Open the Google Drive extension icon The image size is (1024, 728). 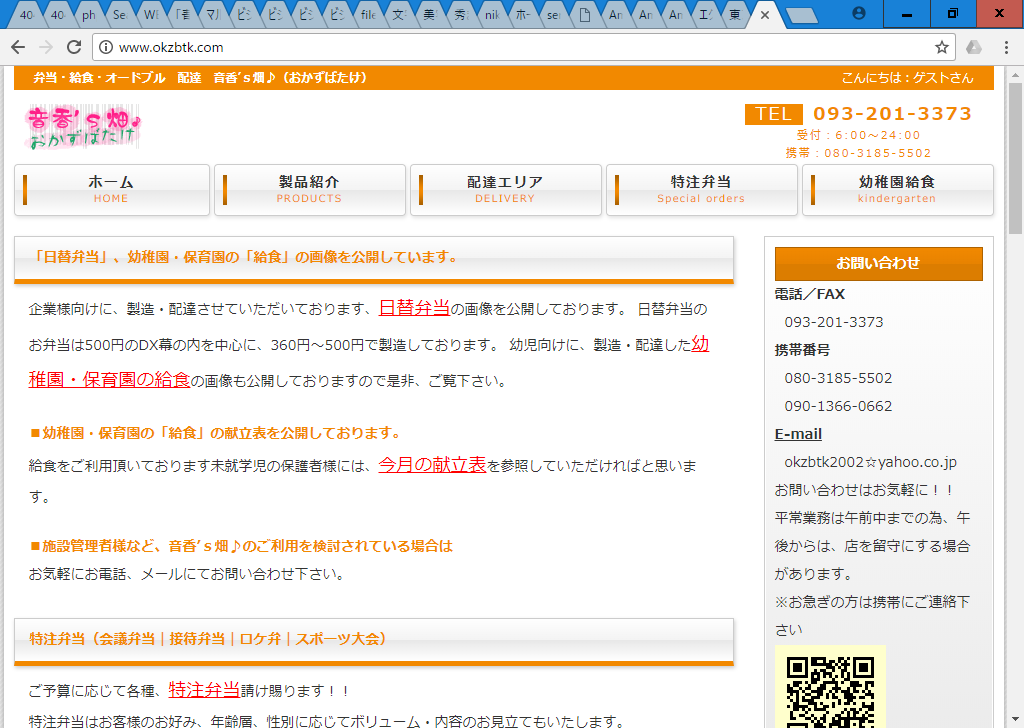point(974,47)
